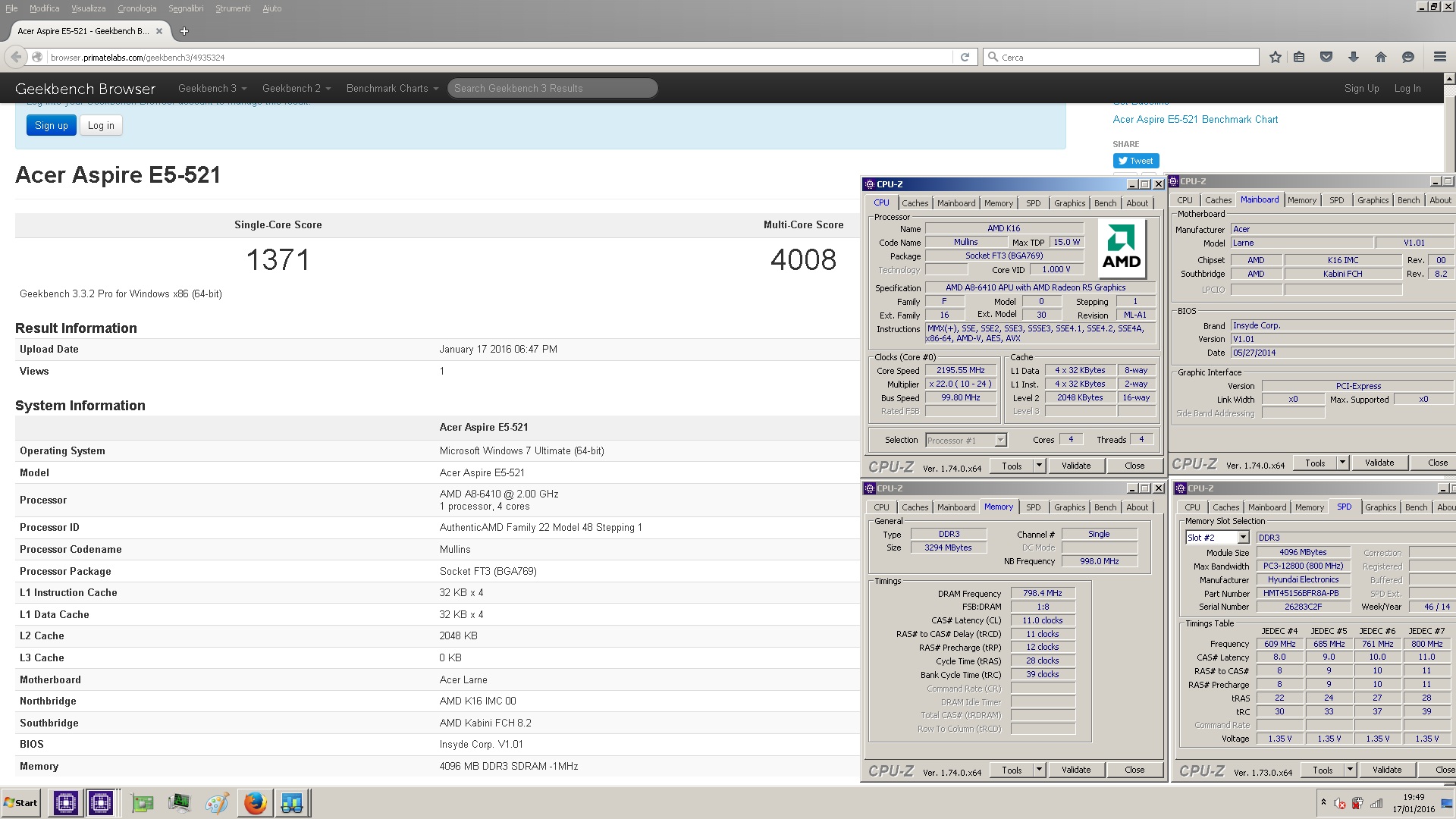Screen dimensions: 1456x819
Task: Click the page scrollbar up arrow
Action: point(1450,79)
